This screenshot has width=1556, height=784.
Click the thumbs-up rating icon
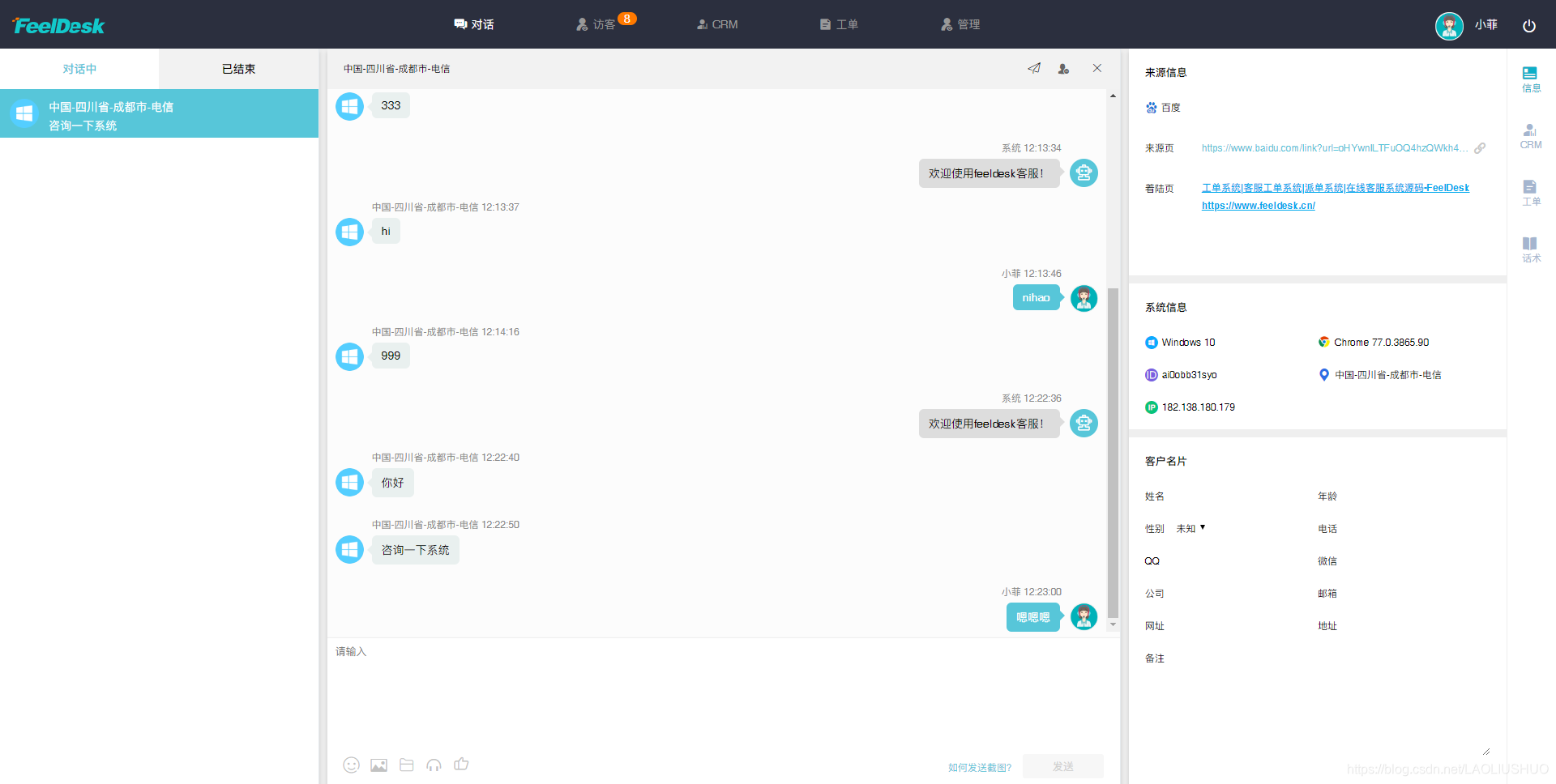461,764
